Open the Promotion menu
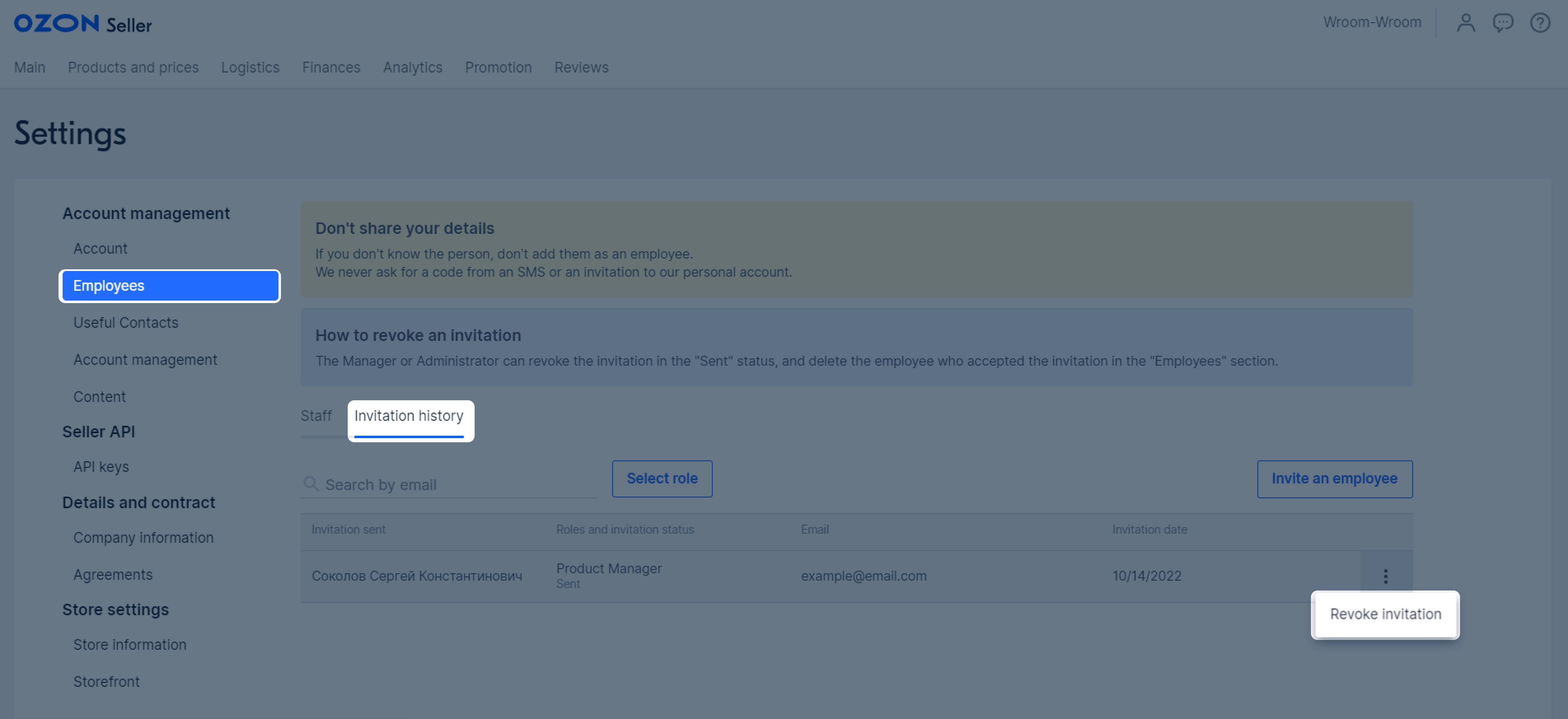 pos(498,68)
